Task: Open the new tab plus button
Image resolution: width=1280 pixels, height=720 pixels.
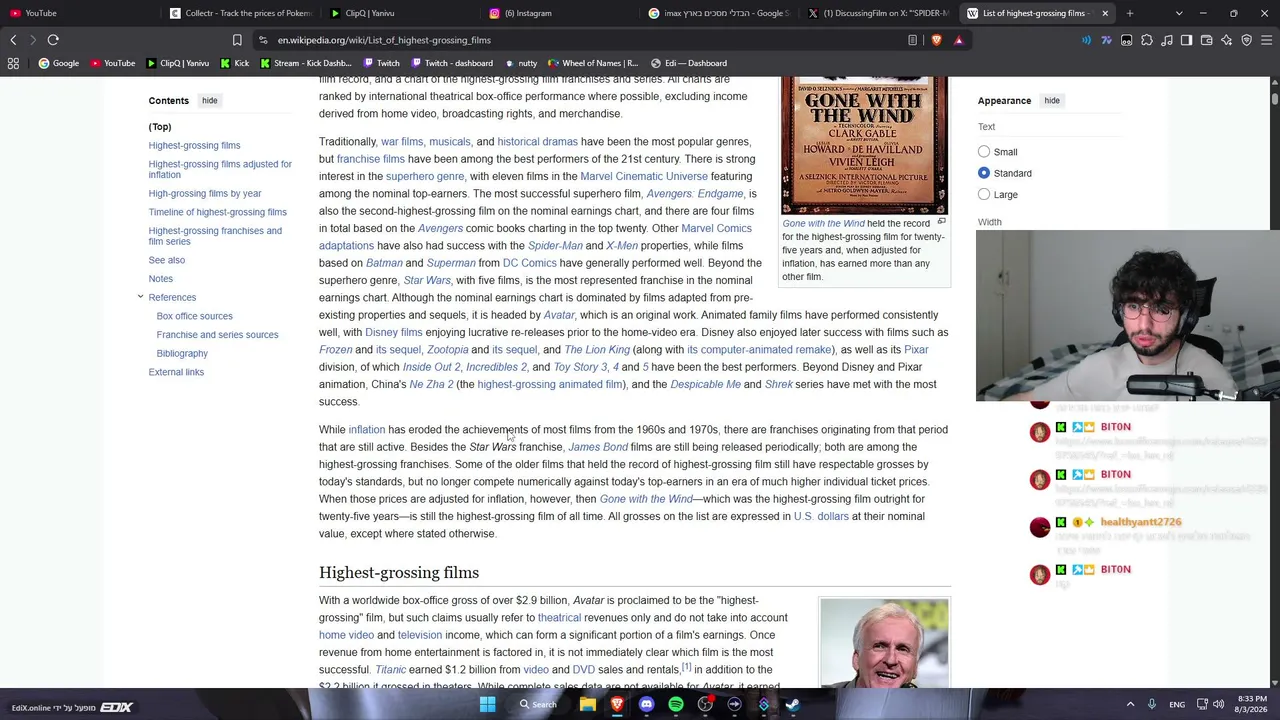Action: click(1130, 13)
